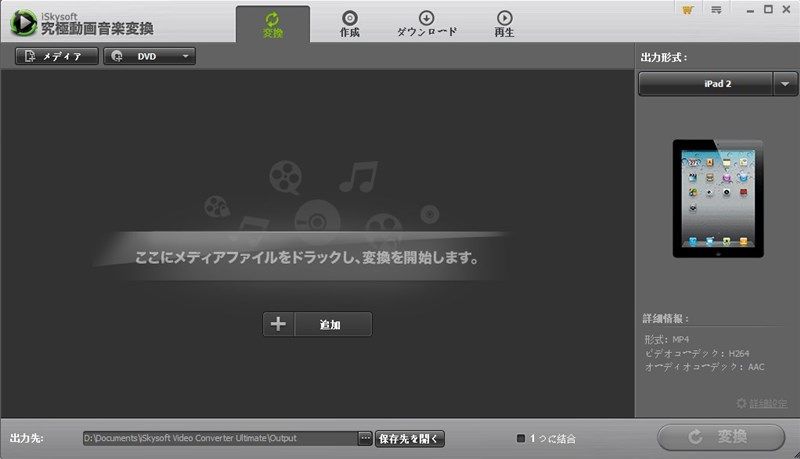This screenshot has height=459, width=800.
Task: Open the ダウンロード tab
Action: tap(427, 24)
